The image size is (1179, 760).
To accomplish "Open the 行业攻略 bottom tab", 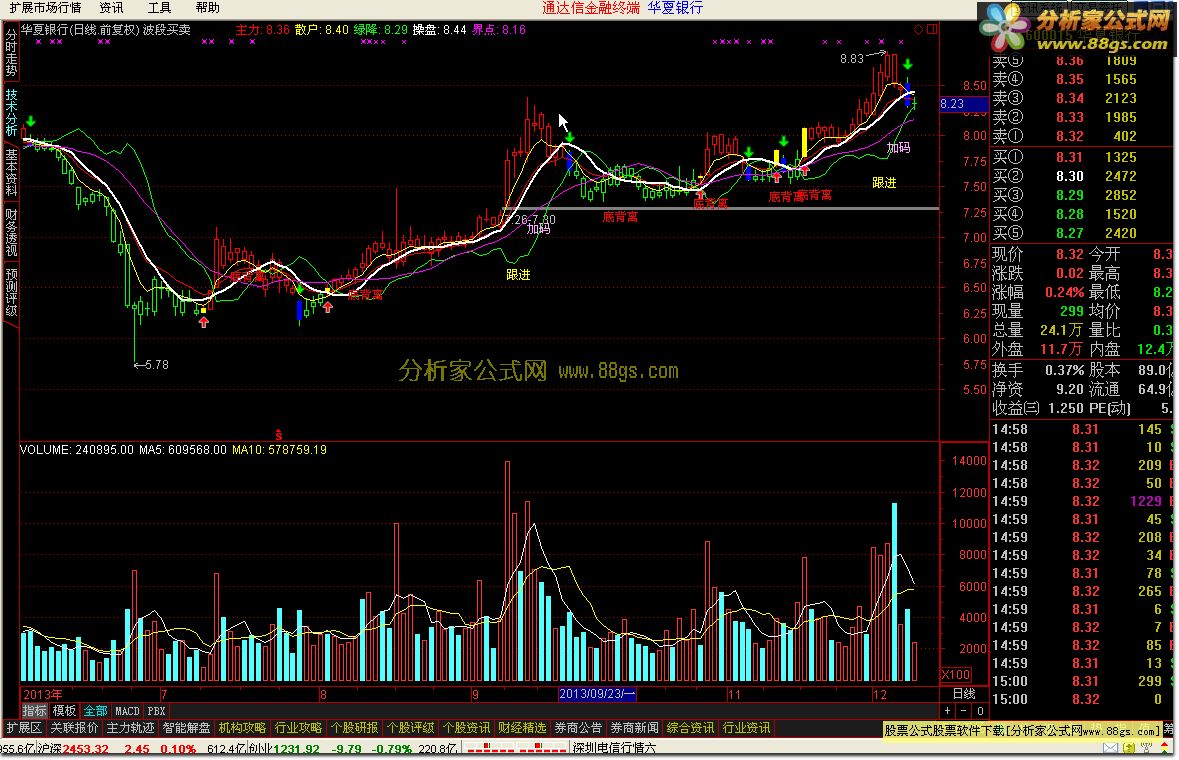I will pos(298,728).
